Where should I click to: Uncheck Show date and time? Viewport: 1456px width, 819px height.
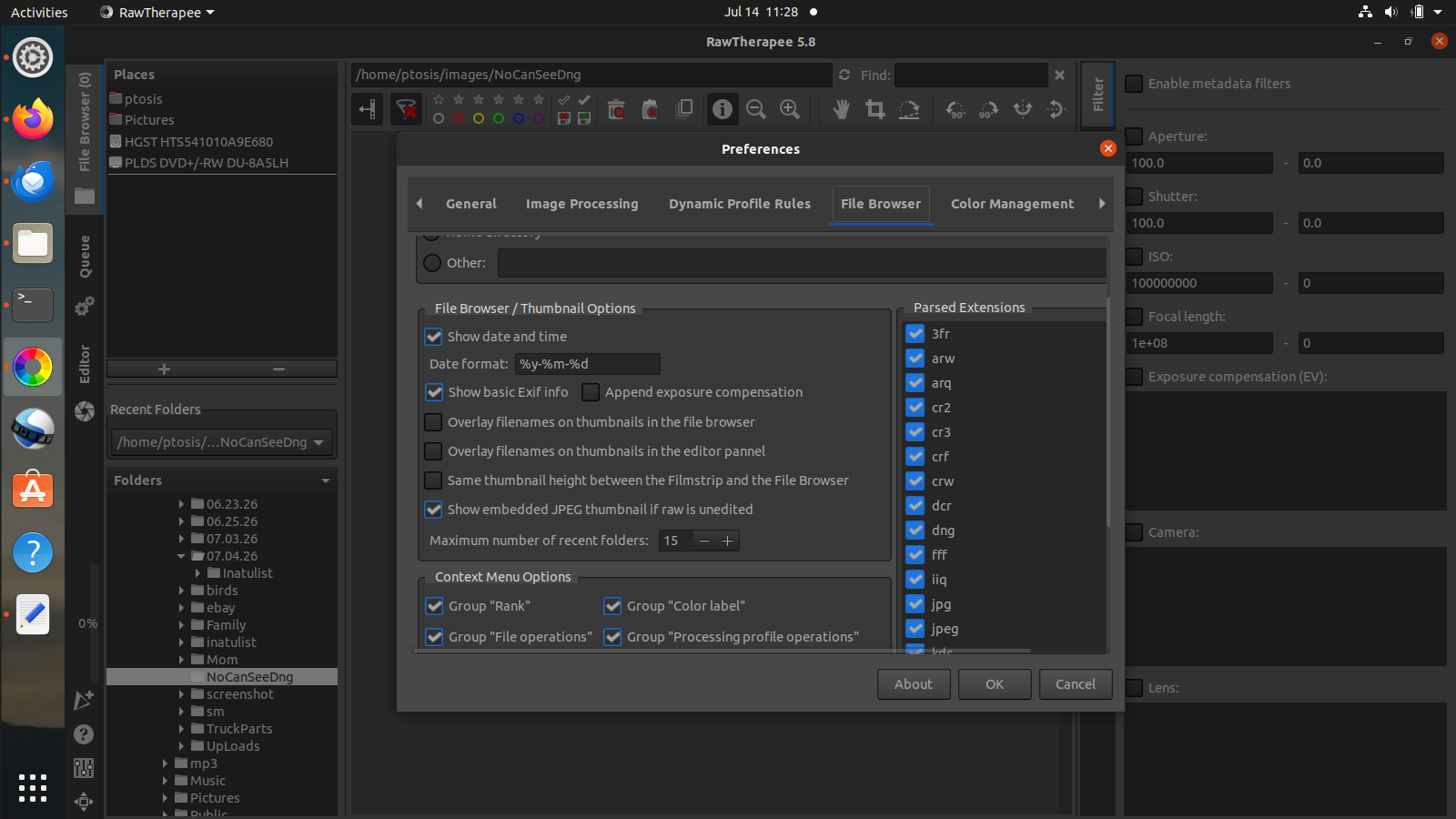point(434,337)
